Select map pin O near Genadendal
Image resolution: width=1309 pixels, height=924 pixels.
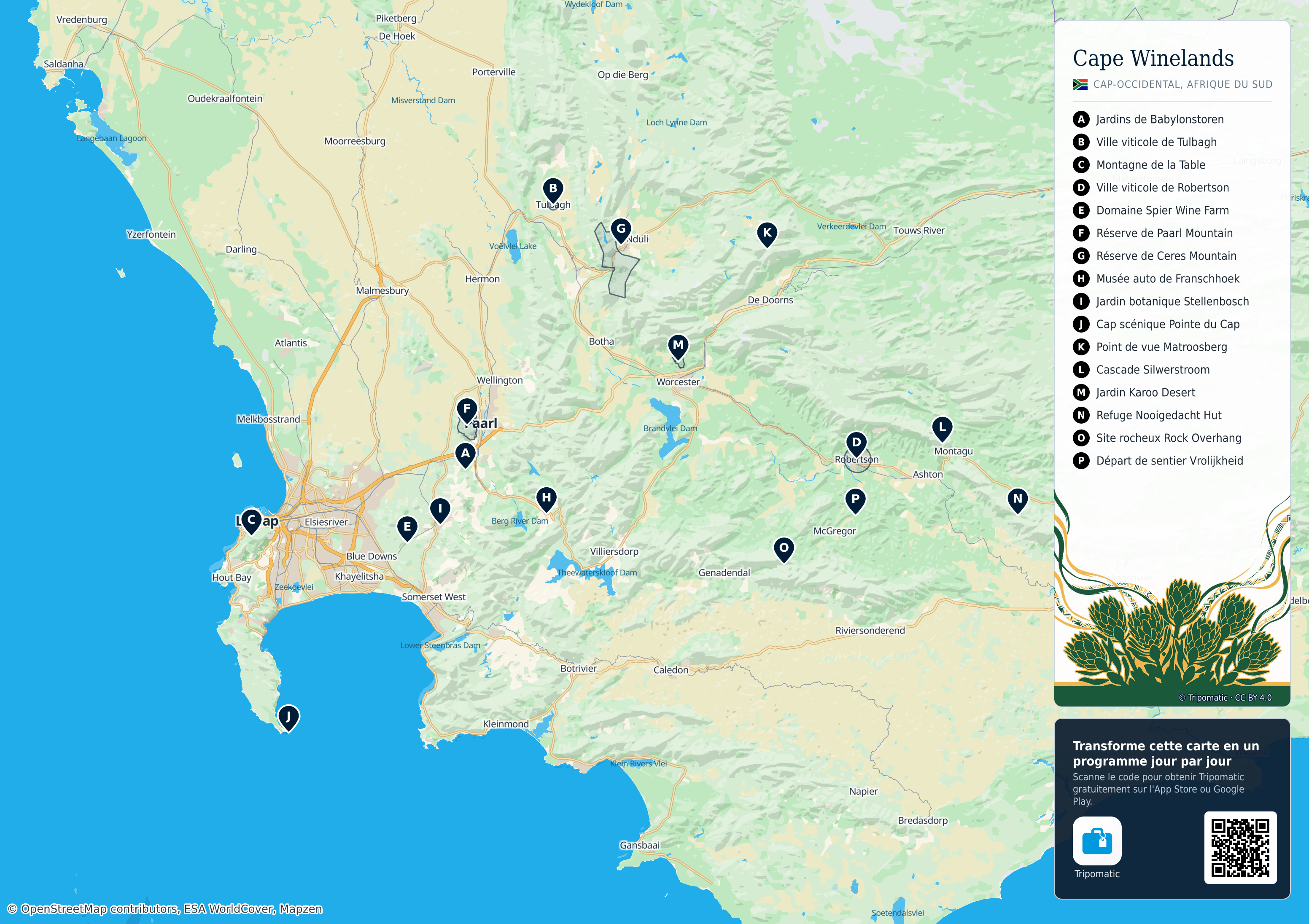[x=784, y=550]
